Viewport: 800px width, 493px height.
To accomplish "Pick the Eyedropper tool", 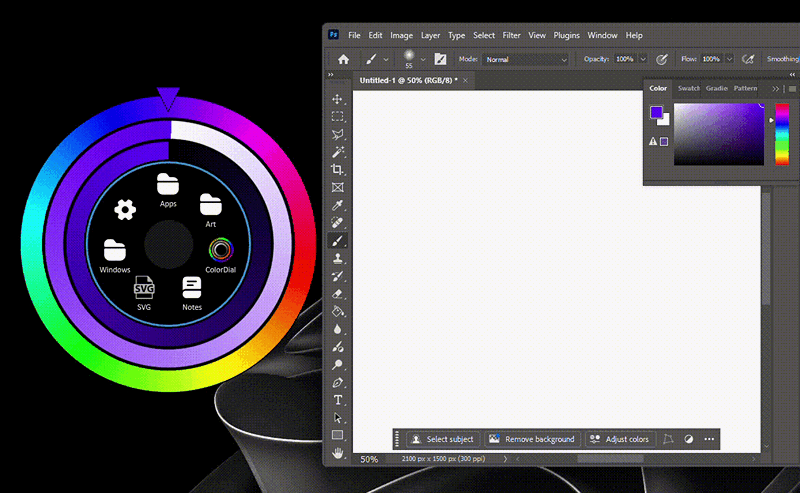I will click(338, 205).
